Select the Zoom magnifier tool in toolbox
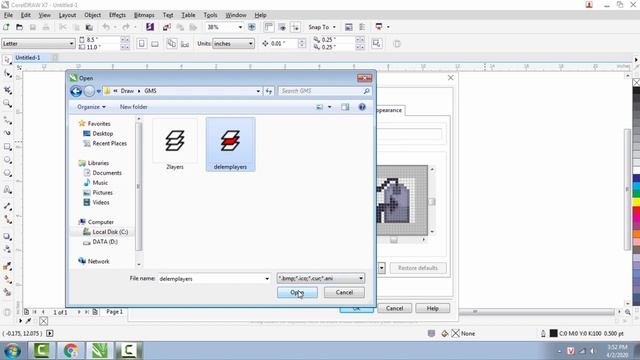This screenshot has height=360, width=640. 7,103
